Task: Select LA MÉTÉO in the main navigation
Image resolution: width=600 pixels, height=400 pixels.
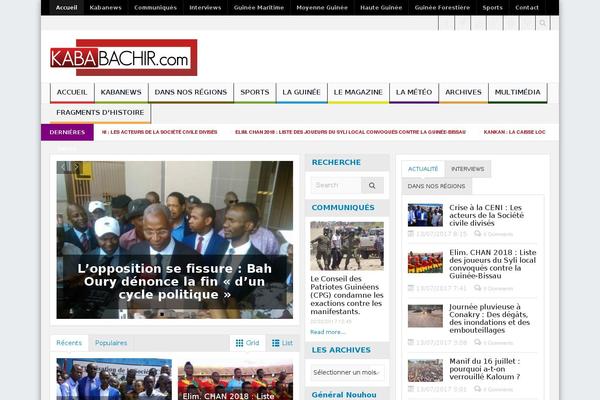Action: click(414, 92)
